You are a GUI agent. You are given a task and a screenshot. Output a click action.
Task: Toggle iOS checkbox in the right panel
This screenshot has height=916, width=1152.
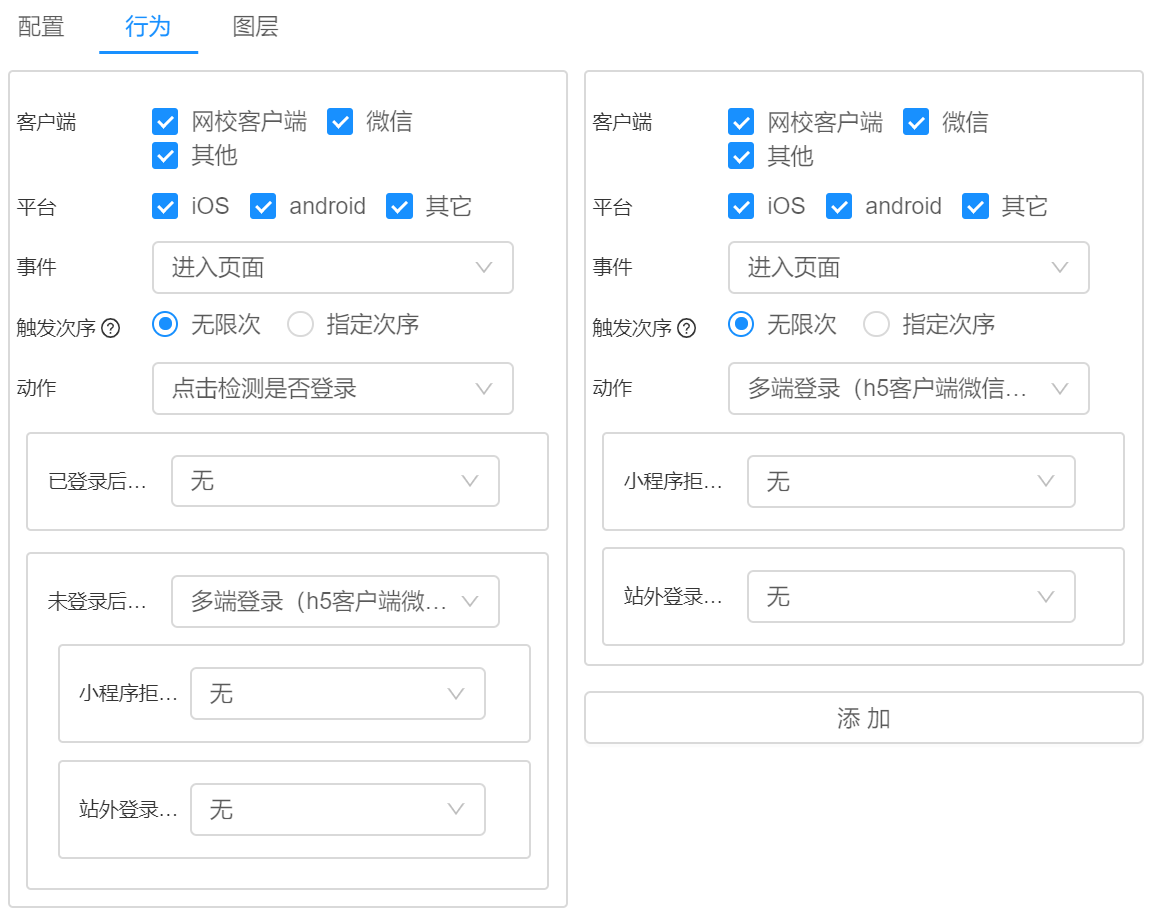pos(741,206)
